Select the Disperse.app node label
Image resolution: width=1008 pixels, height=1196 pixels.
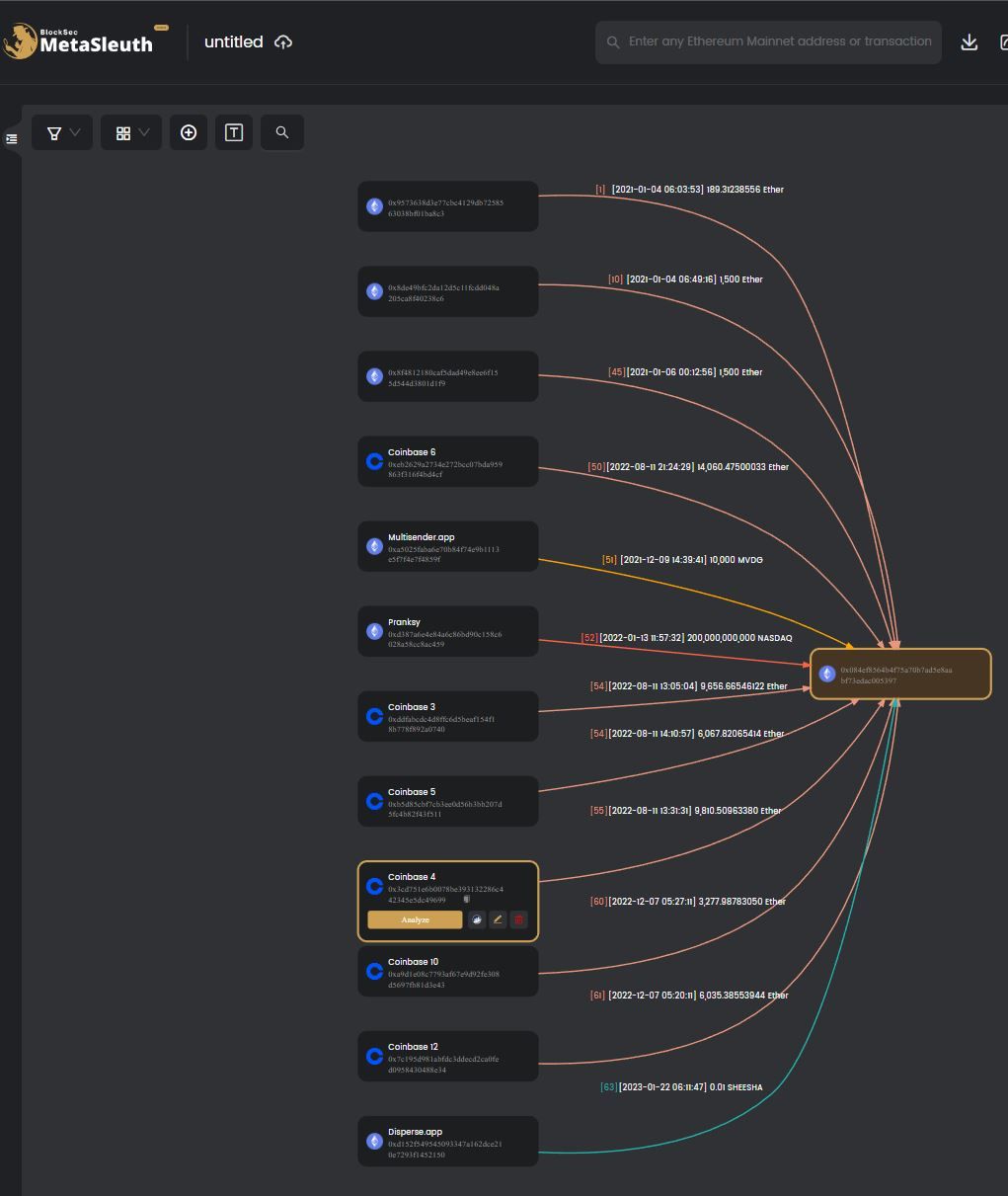416,1132
